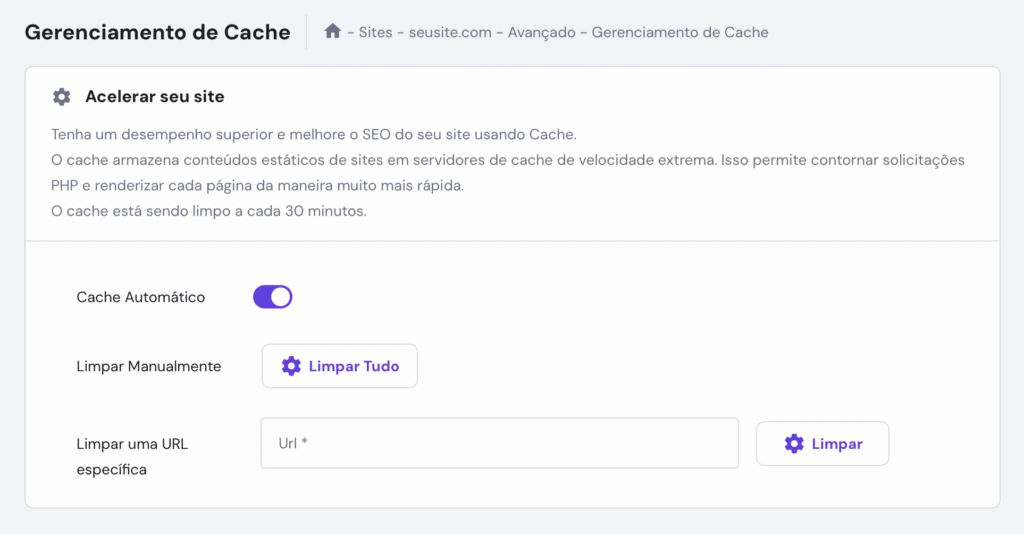Click the home icon in the breadcrumb

(x=333, y=32)
